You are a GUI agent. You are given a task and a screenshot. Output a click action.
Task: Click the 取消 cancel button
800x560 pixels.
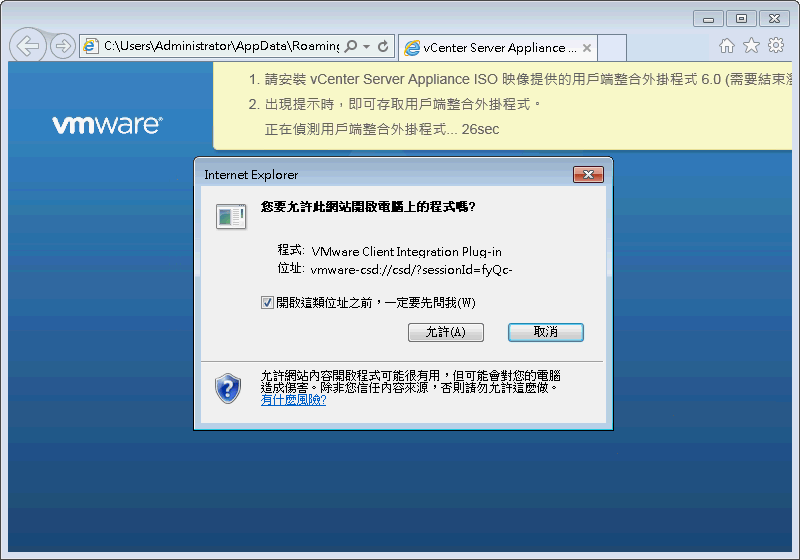coord(546,333)
